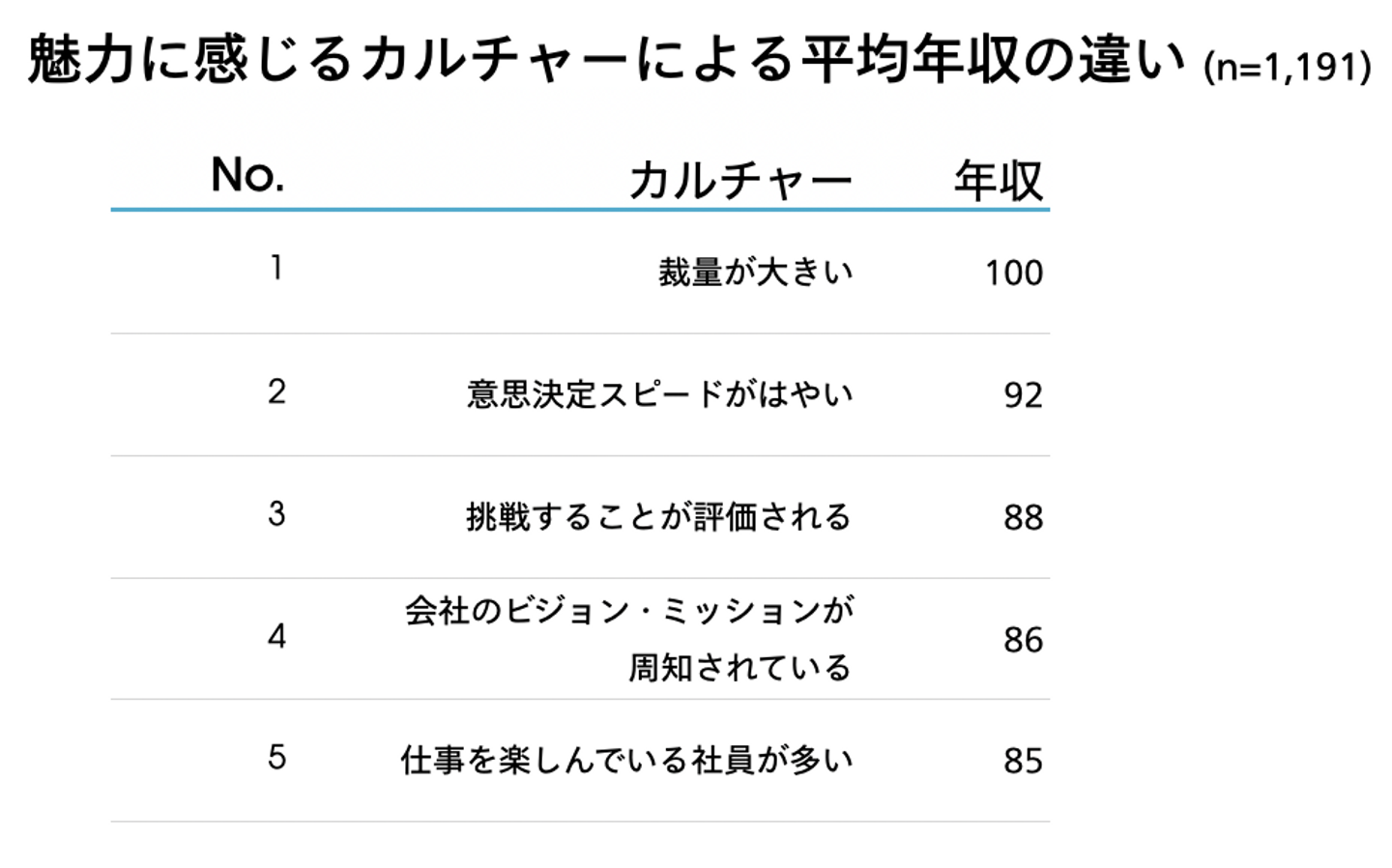1392x868 pixels.
Task: Click row number 4 in the table
Action: (276, 636)
